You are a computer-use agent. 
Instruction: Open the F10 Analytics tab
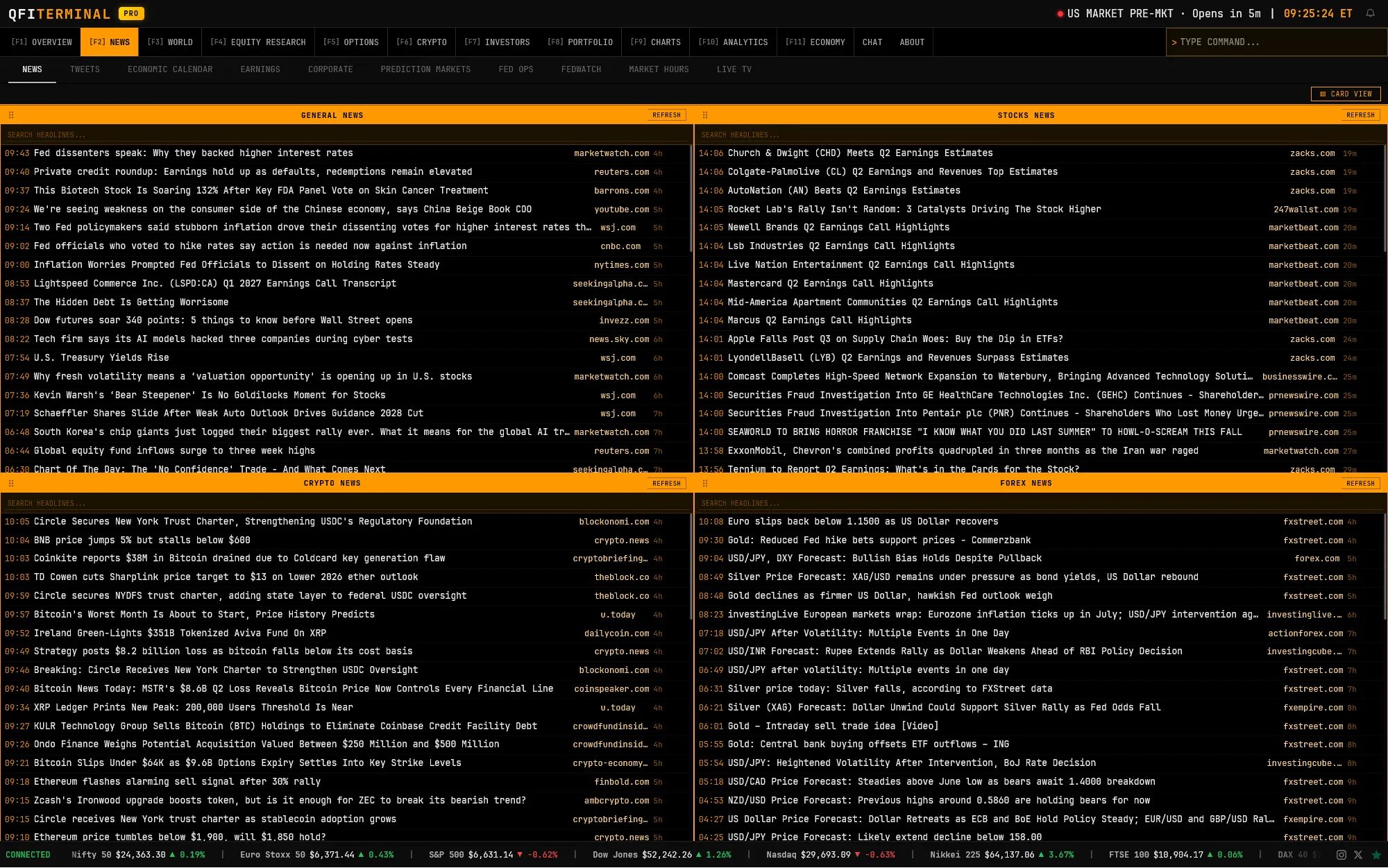coord(733,42)
